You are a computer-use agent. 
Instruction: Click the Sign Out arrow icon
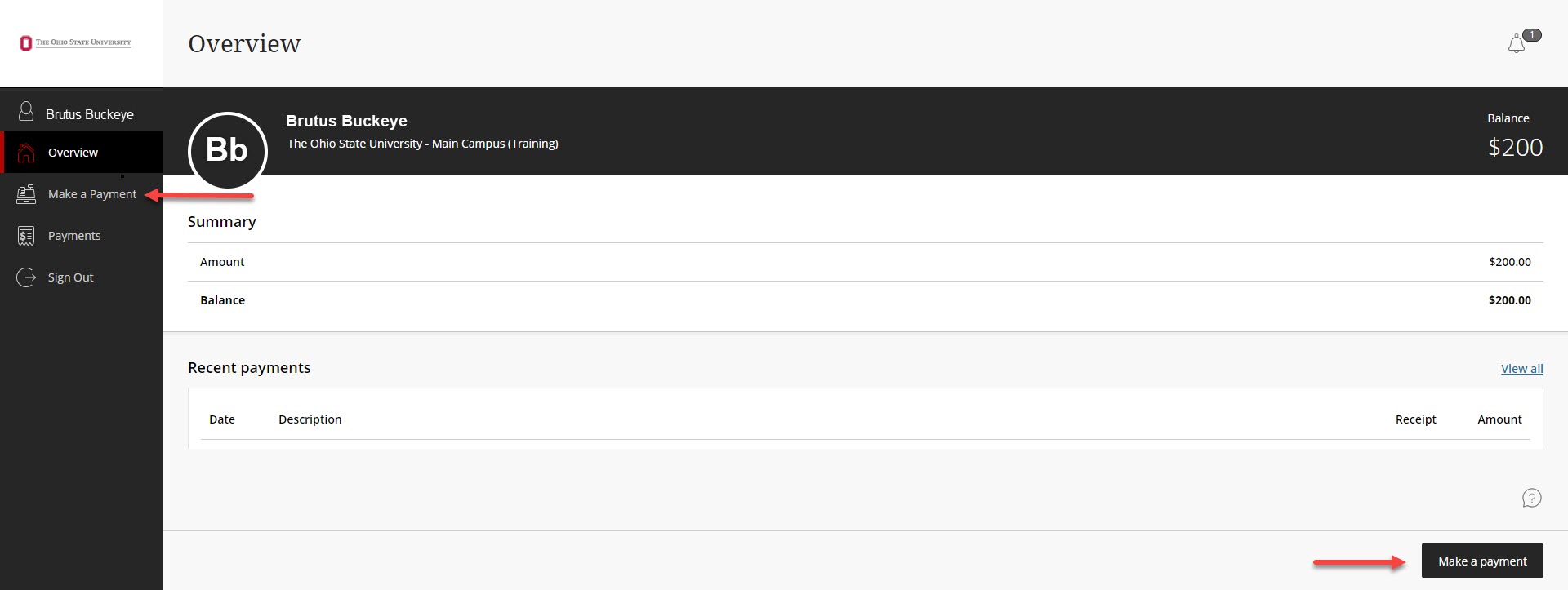click(x=26, y=277)
